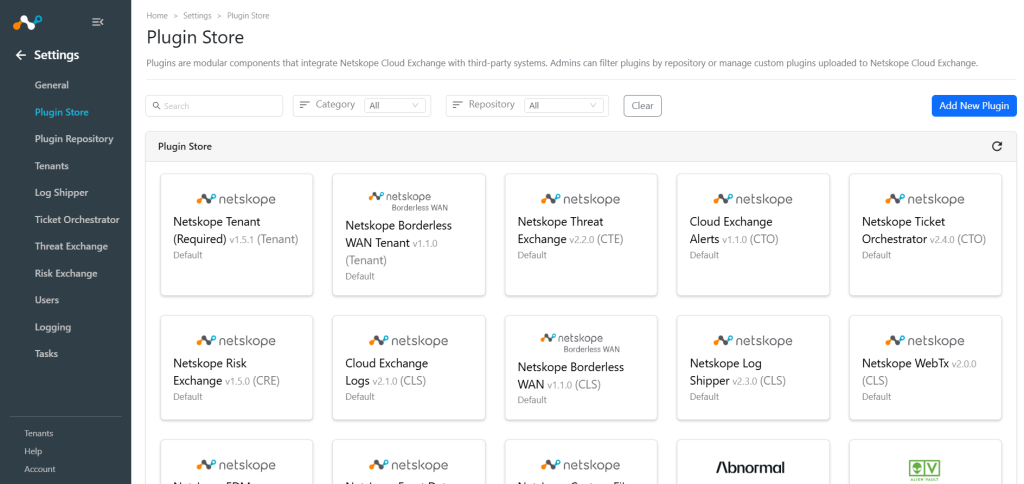
Task: Open Users settings
Action: (47, 300)
